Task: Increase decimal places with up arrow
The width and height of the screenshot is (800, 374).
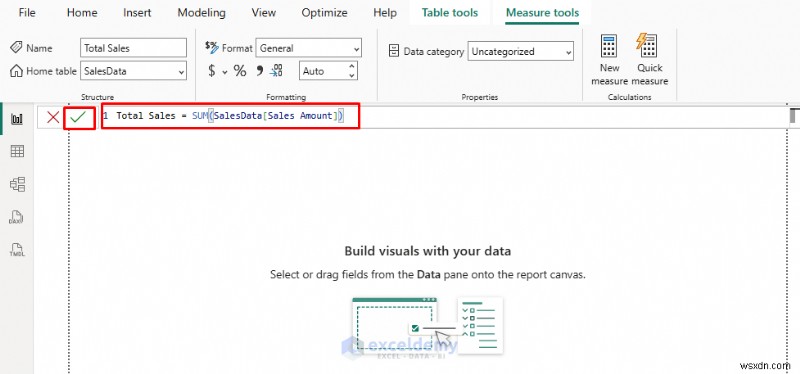Action: 352,66
